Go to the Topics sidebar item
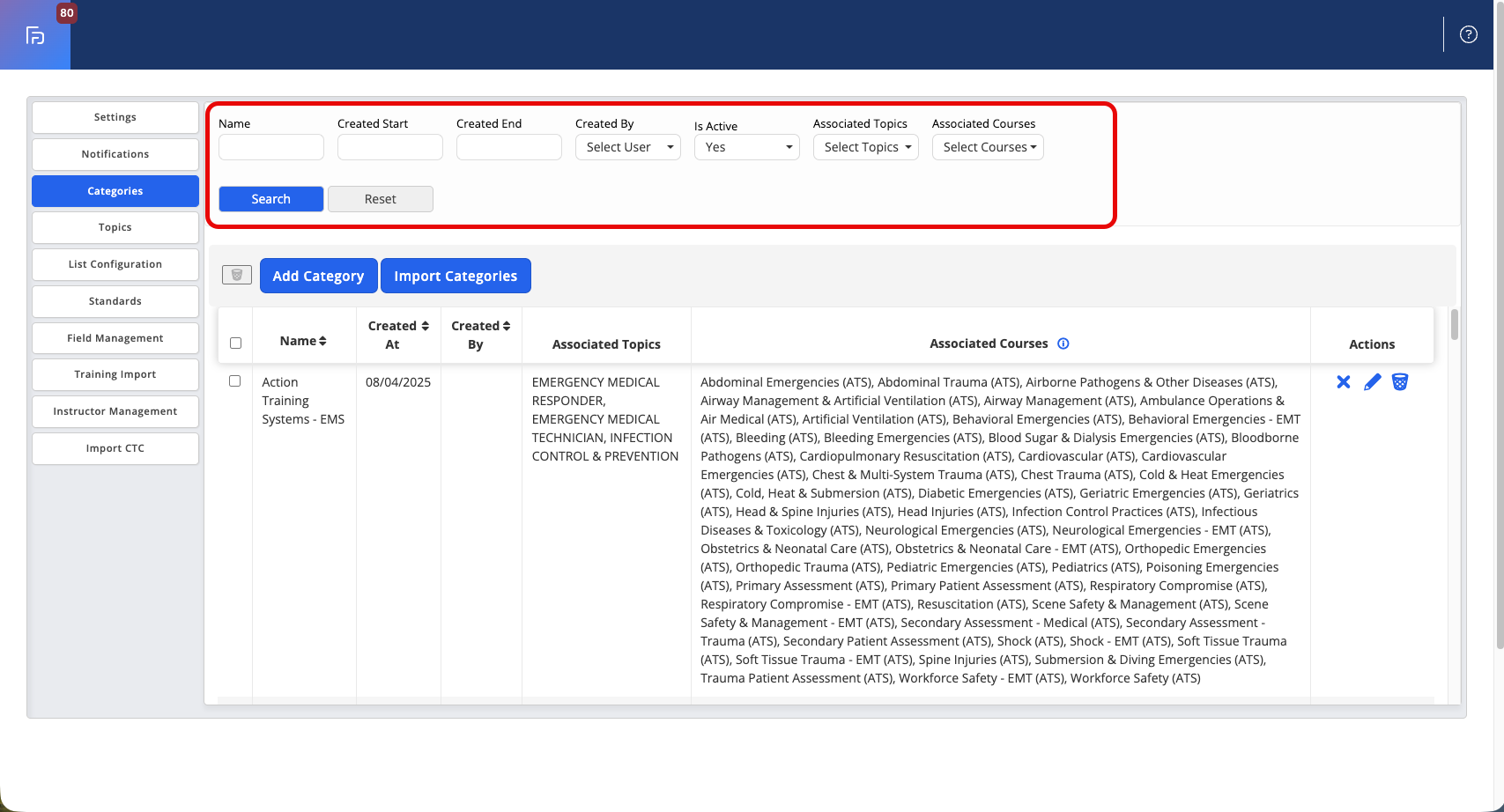This screenshot has height=812, width=1504. coord(115,227)
